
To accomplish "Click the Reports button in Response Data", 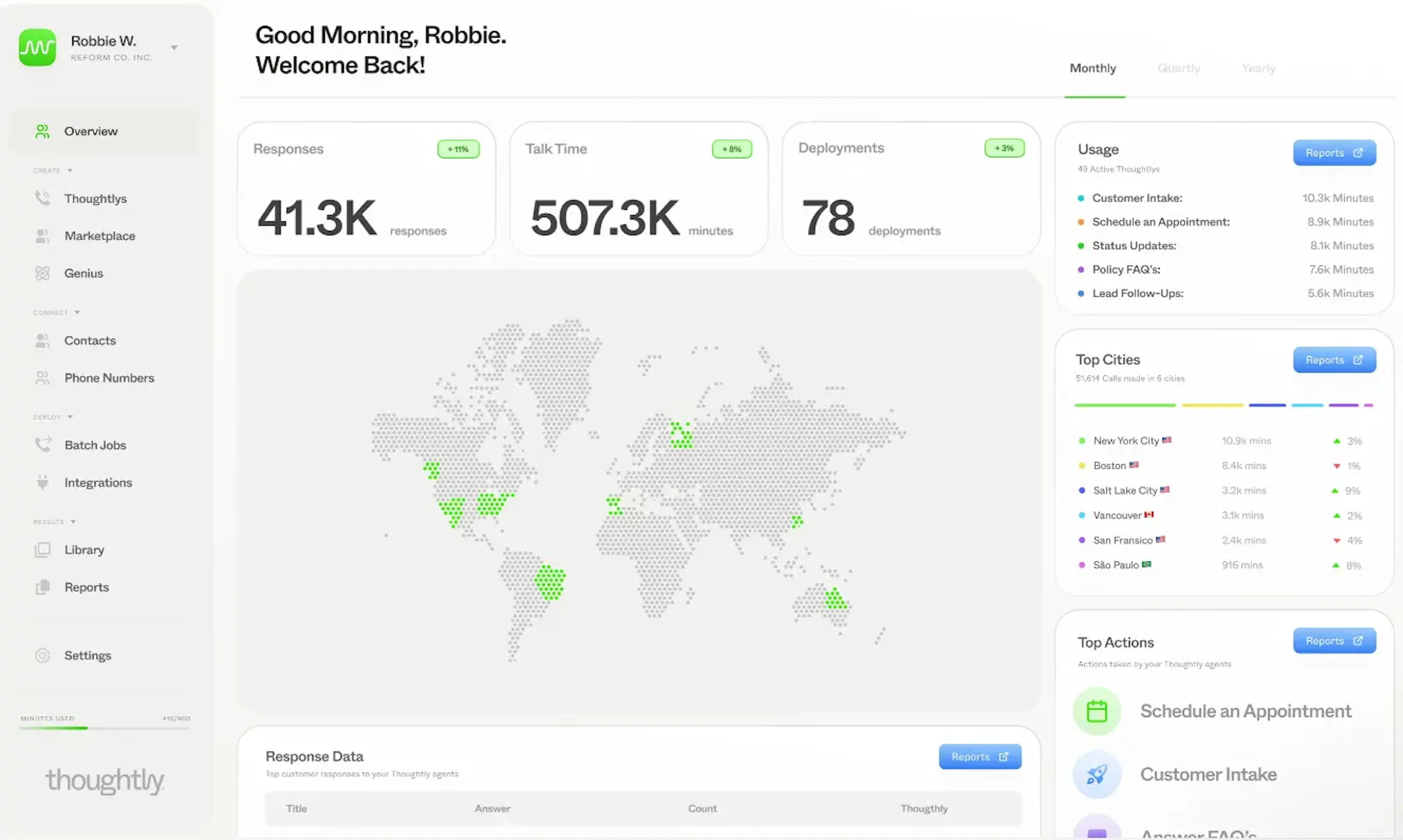I will click(x=979, y=757).
